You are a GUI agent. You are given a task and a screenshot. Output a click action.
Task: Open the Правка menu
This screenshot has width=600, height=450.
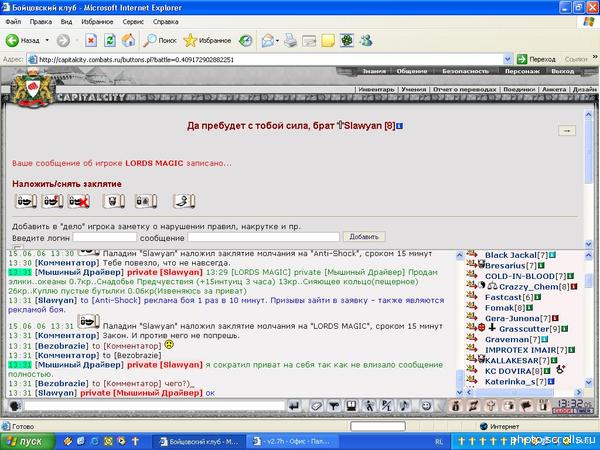pos(41,22)
